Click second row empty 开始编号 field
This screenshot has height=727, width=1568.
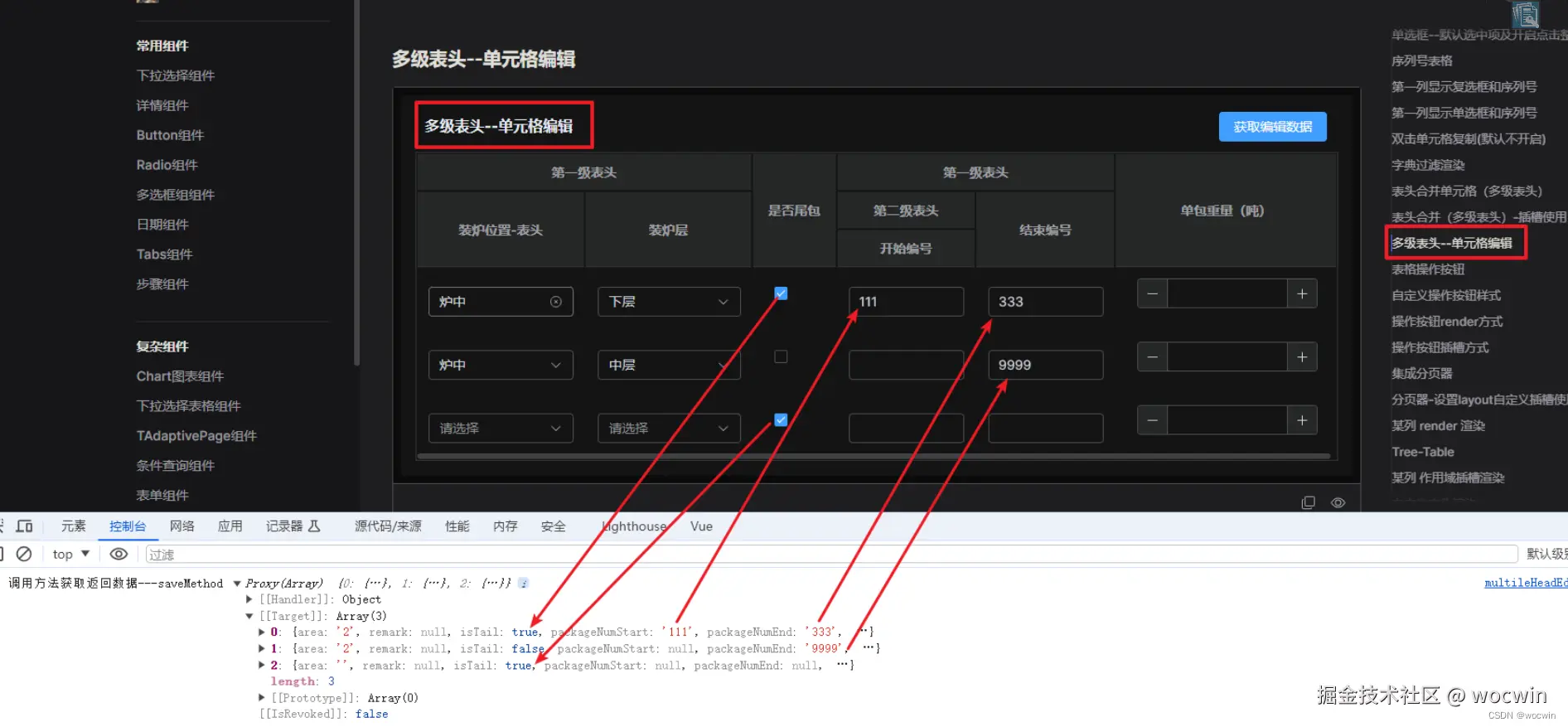[906, 365]
